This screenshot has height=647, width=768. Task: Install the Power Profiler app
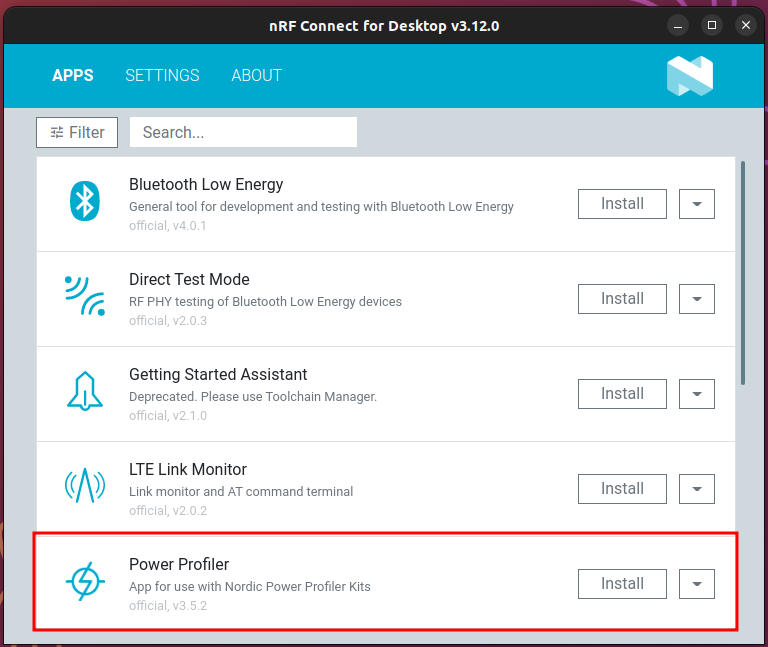coord(622,584)
